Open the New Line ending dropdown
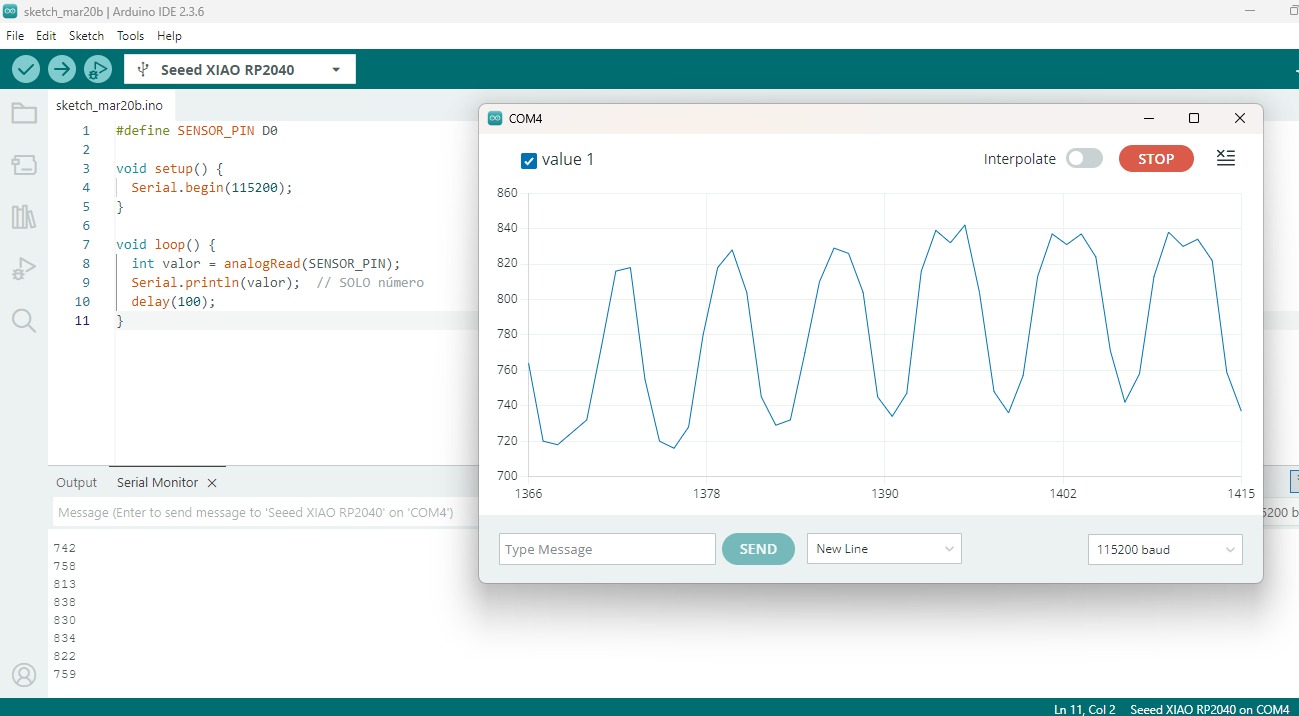This screenshot has width=1299, height=716. 884,549
